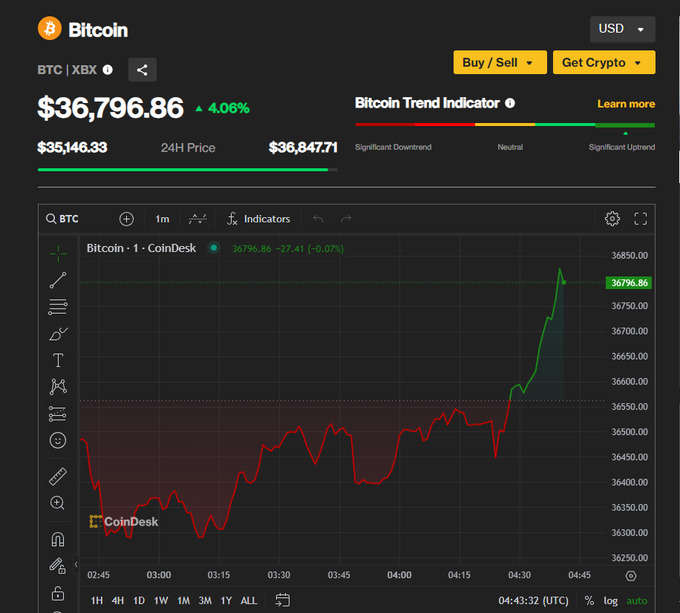Click the Learn more link
Screen dimensions: 680x613
pyautogui.click(x=626, y=104)
